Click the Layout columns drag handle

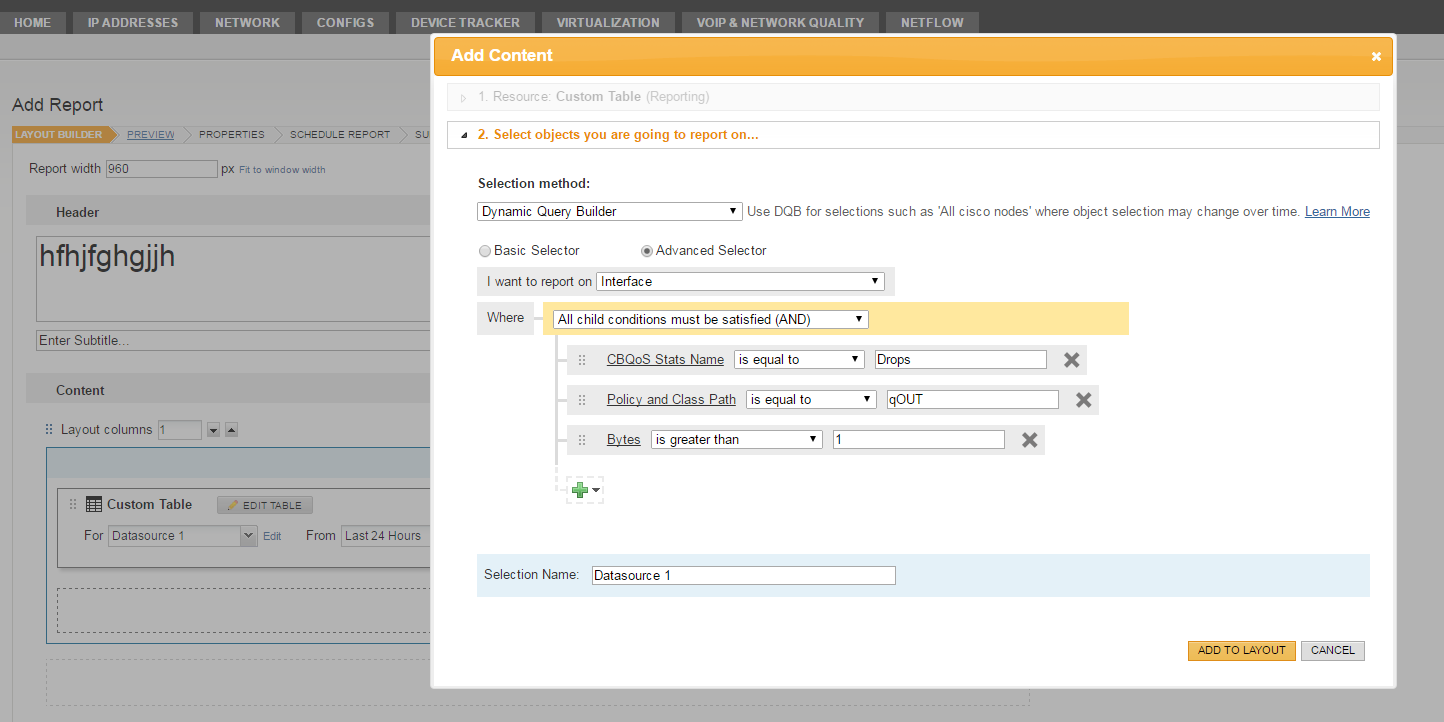click(49, 430)
